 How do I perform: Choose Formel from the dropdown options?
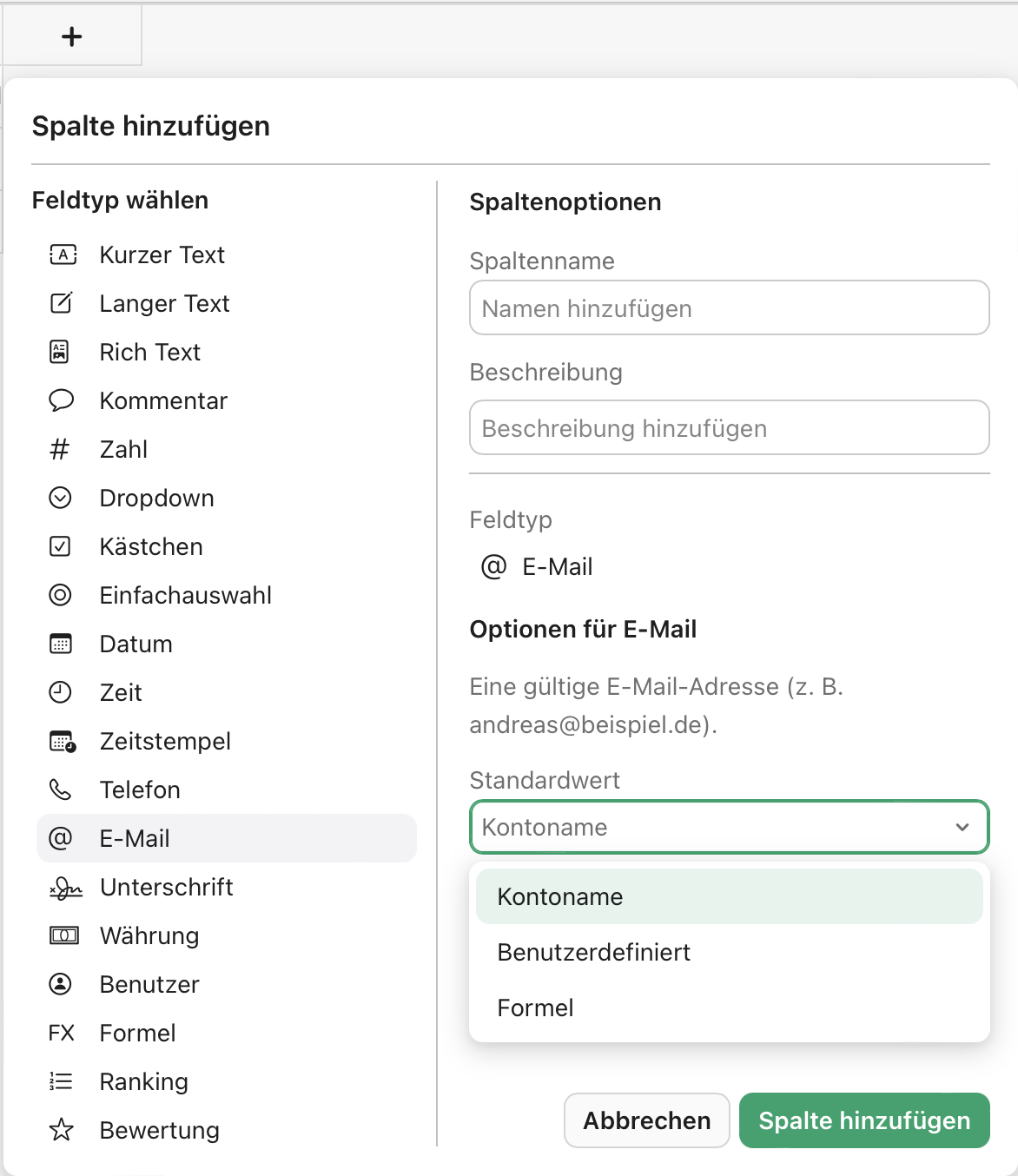[x=535, y=1008]
